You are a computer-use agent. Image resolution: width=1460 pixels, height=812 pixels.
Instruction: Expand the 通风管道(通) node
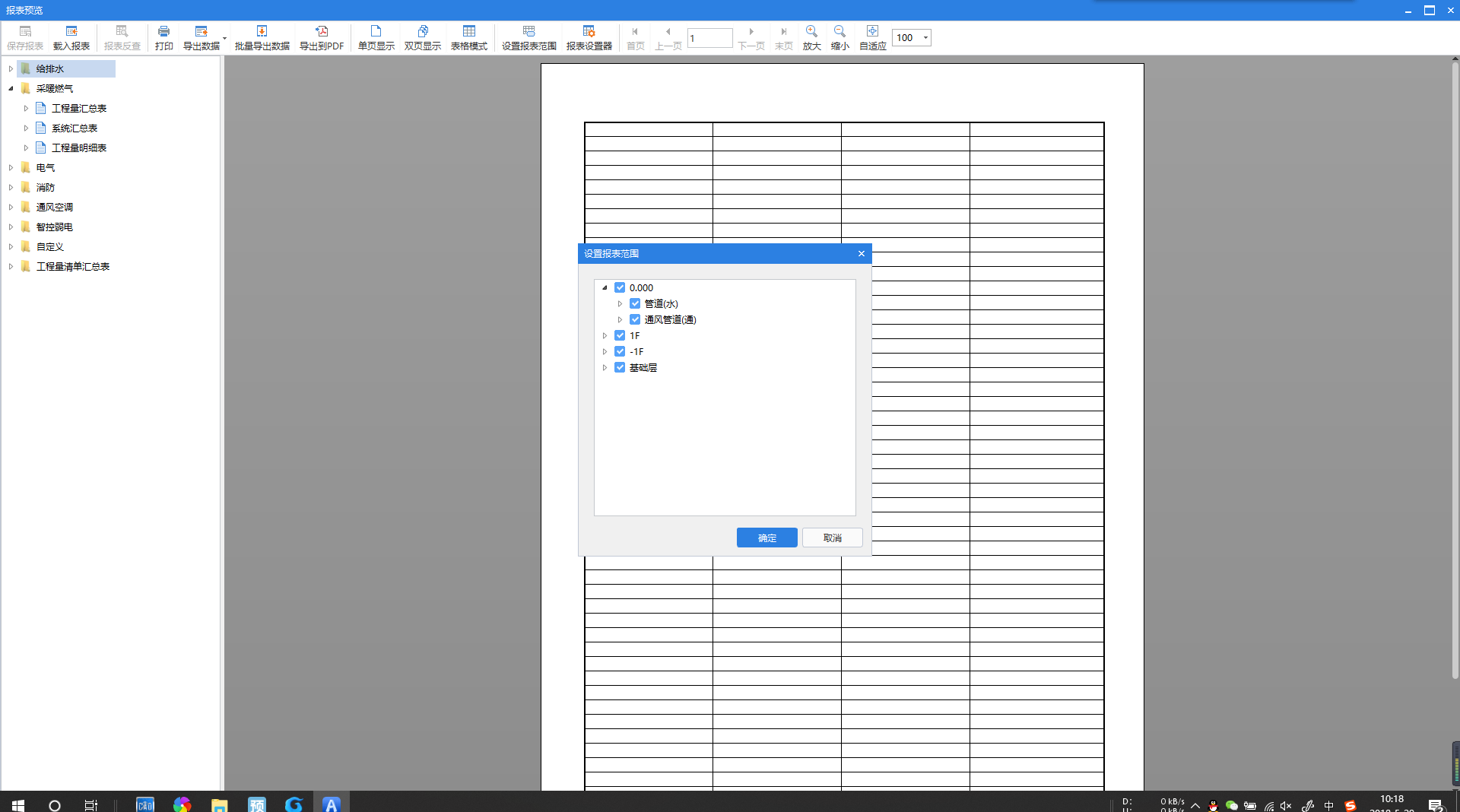point(620,319)
